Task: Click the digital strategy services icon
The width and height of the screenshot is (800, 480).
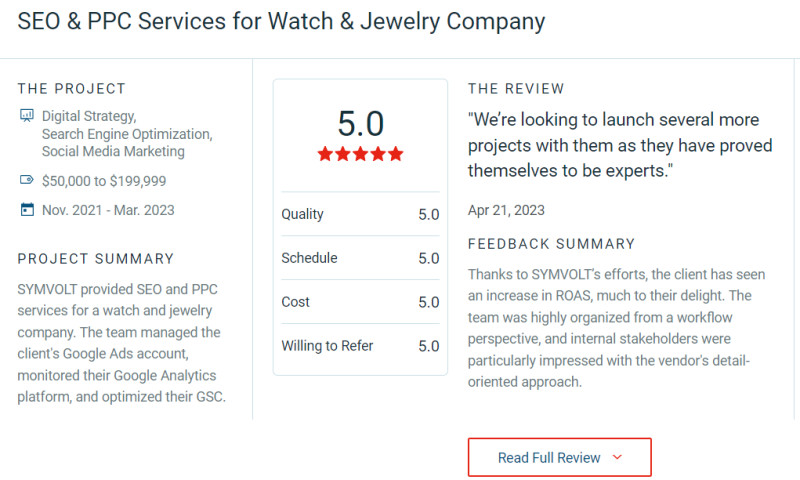Action: (x=27, y=116)
